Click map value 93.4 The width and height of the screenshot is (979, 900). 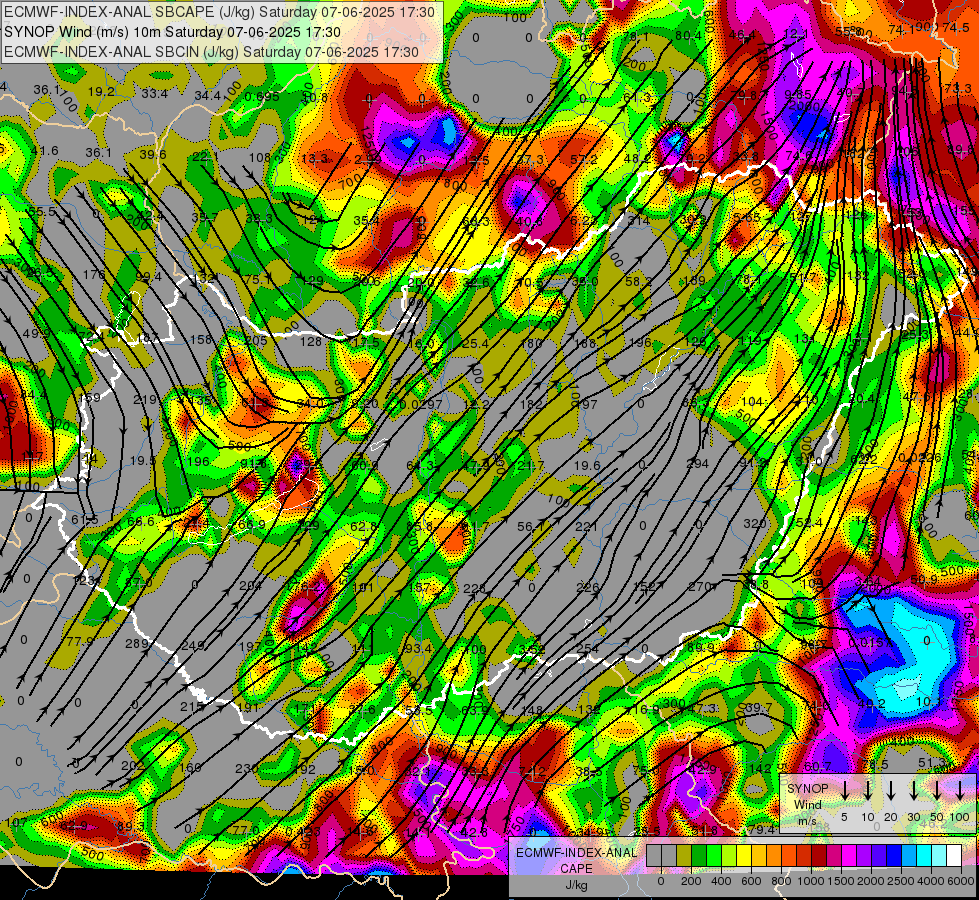(x=418, y=649)
